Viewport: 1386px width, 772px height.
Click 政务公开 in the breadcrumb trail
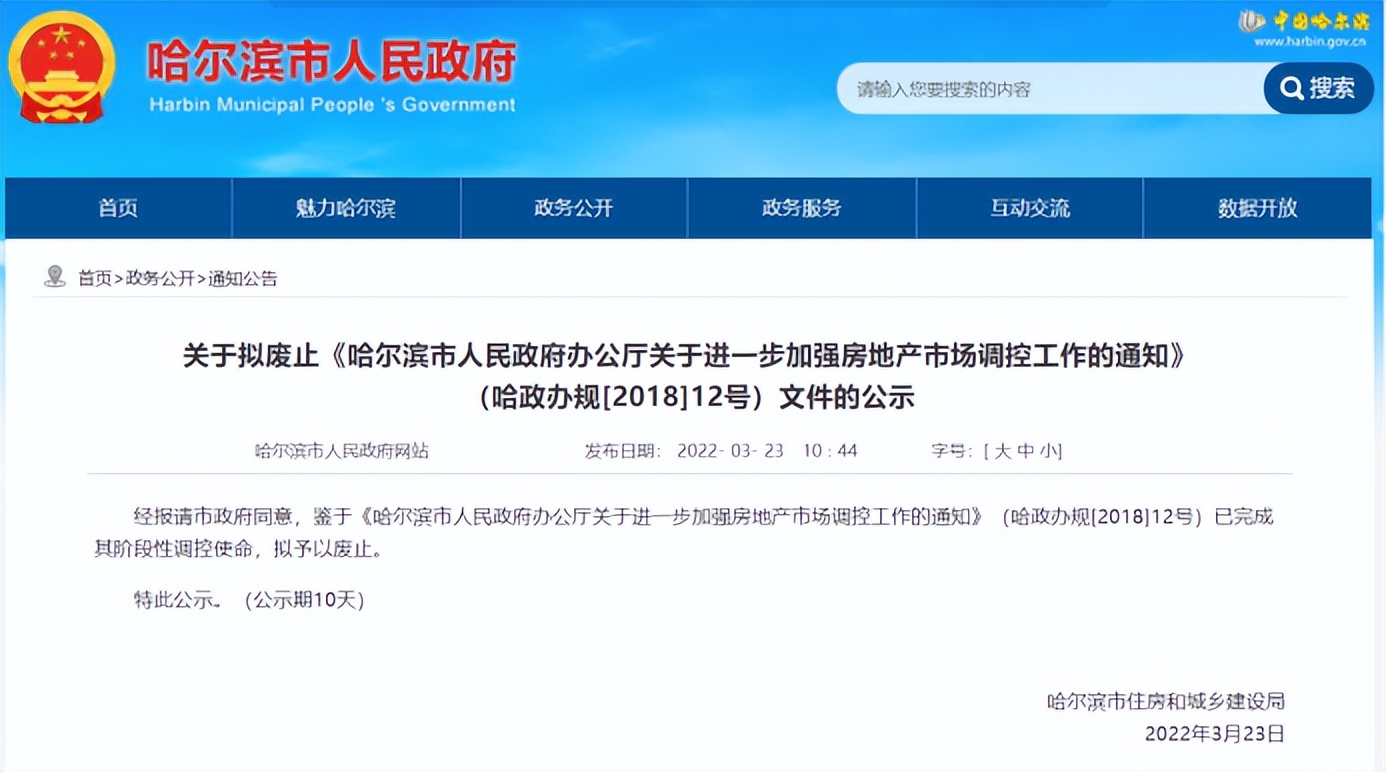160,279
